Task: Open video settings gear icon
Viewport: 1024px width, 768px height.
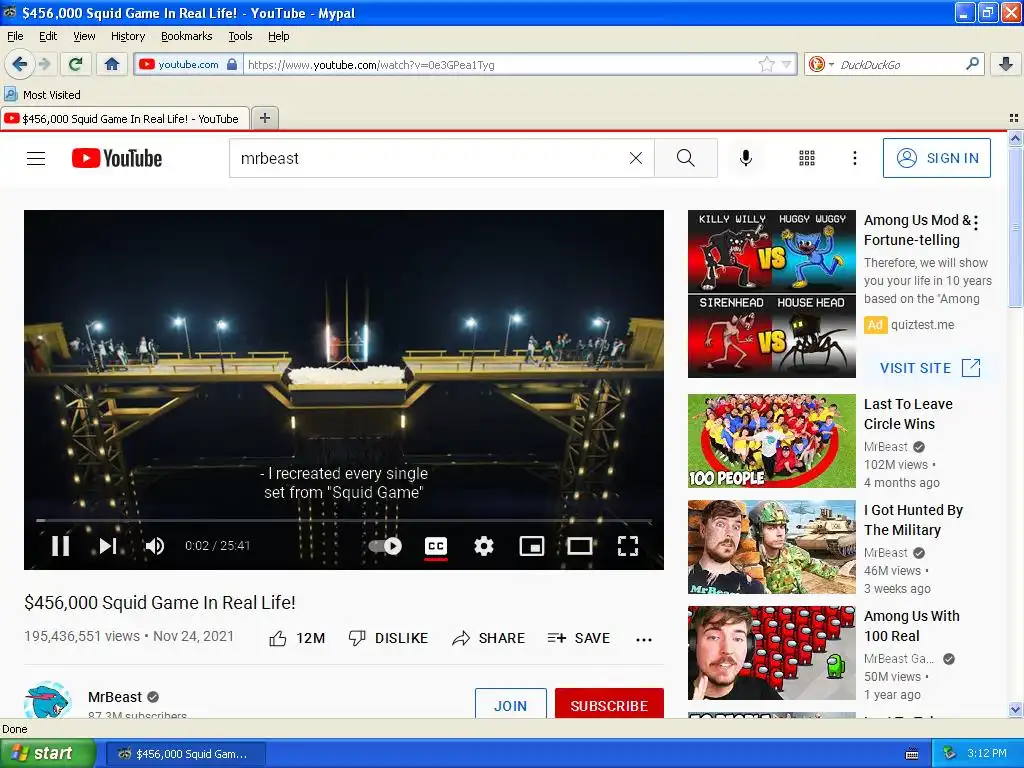Action: click(x=483, y=546)
